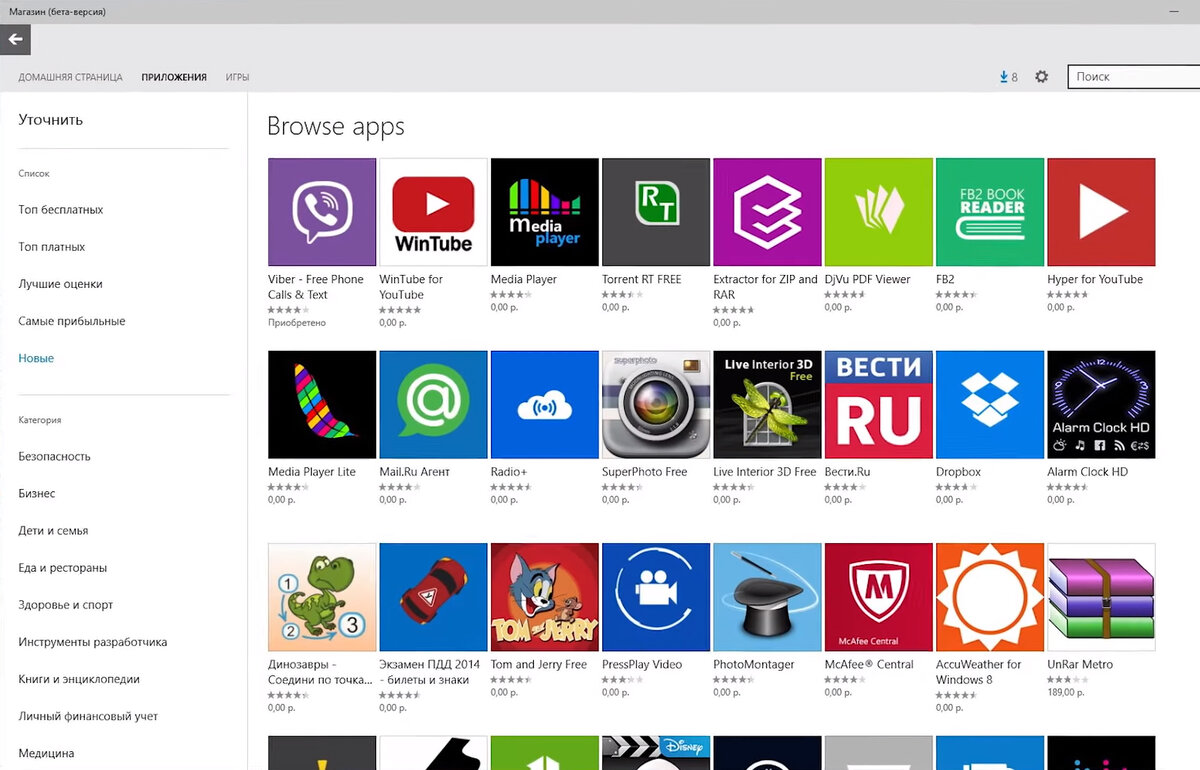Choose the Книги и энциклопедии category
This screenshot has height=770, width=1200.
[79, 679]
